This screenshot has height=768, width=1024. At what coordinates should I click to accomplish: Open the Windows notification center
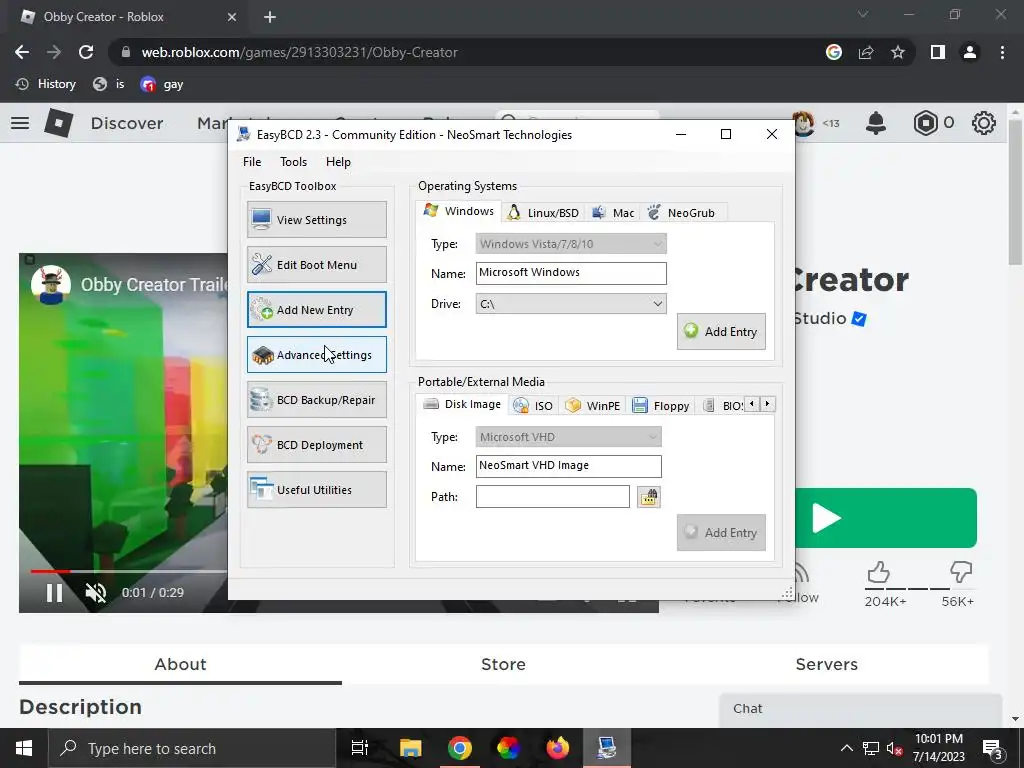993,748
